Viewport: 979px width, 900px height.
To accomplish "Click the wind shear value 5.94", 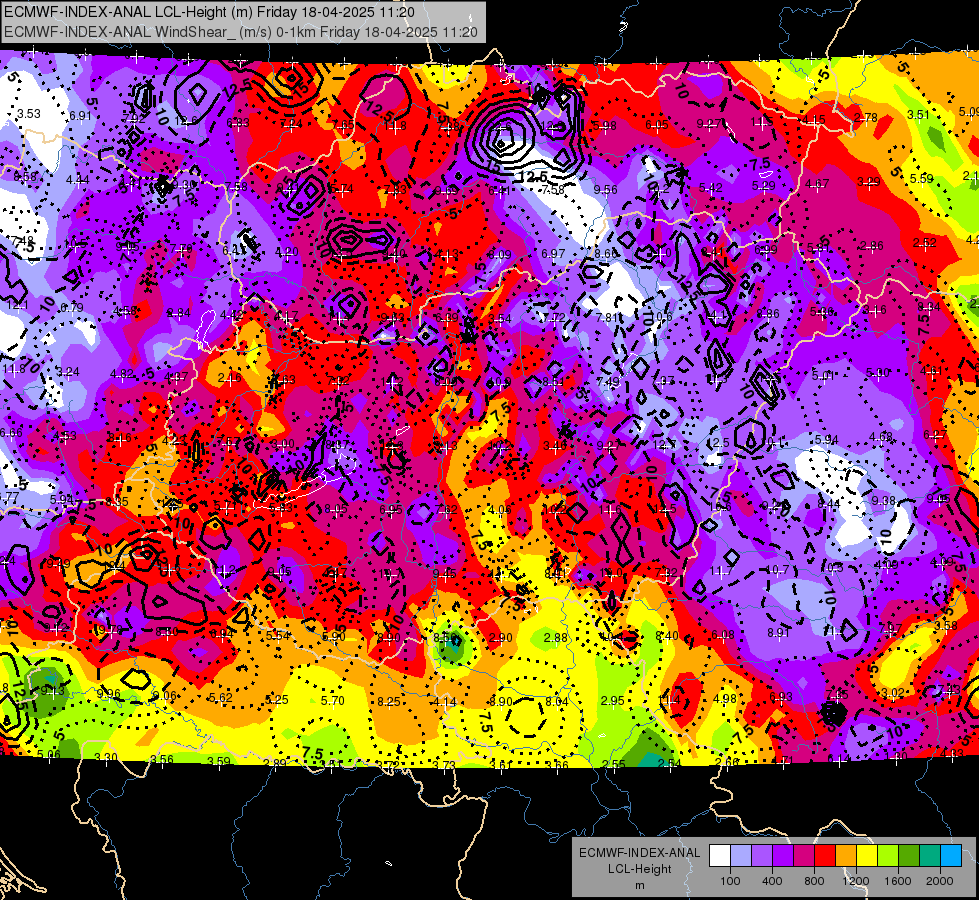I will tap(826, 440).
